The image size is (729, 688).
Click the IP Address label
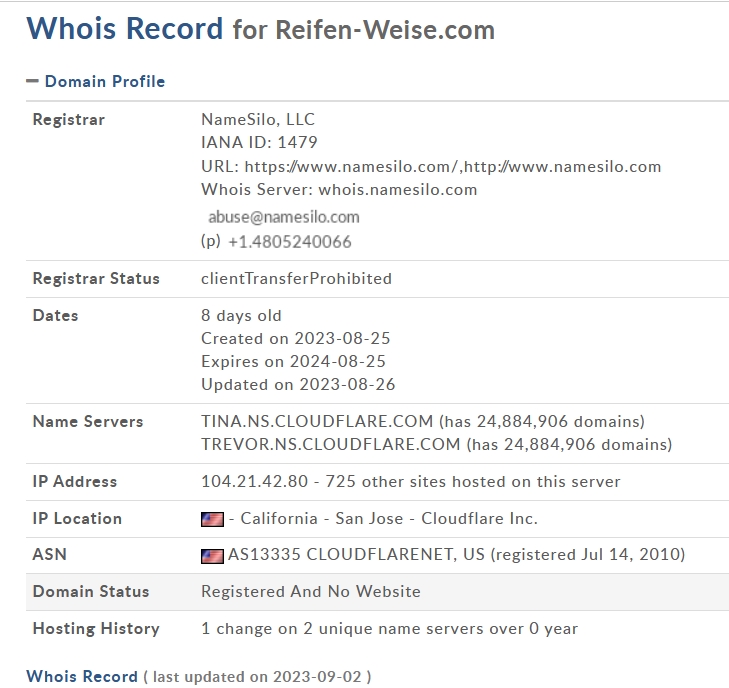(x=75, y=482)
